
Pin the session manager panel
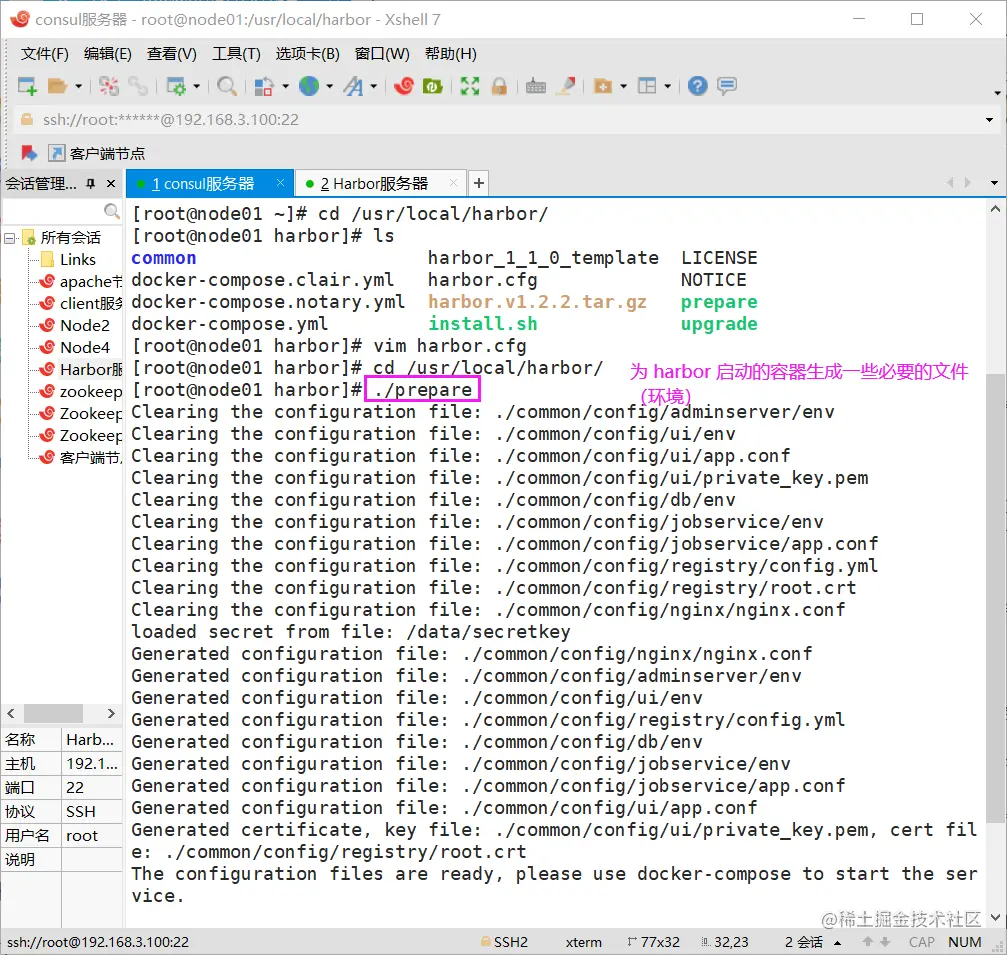(x=91, y=184)
